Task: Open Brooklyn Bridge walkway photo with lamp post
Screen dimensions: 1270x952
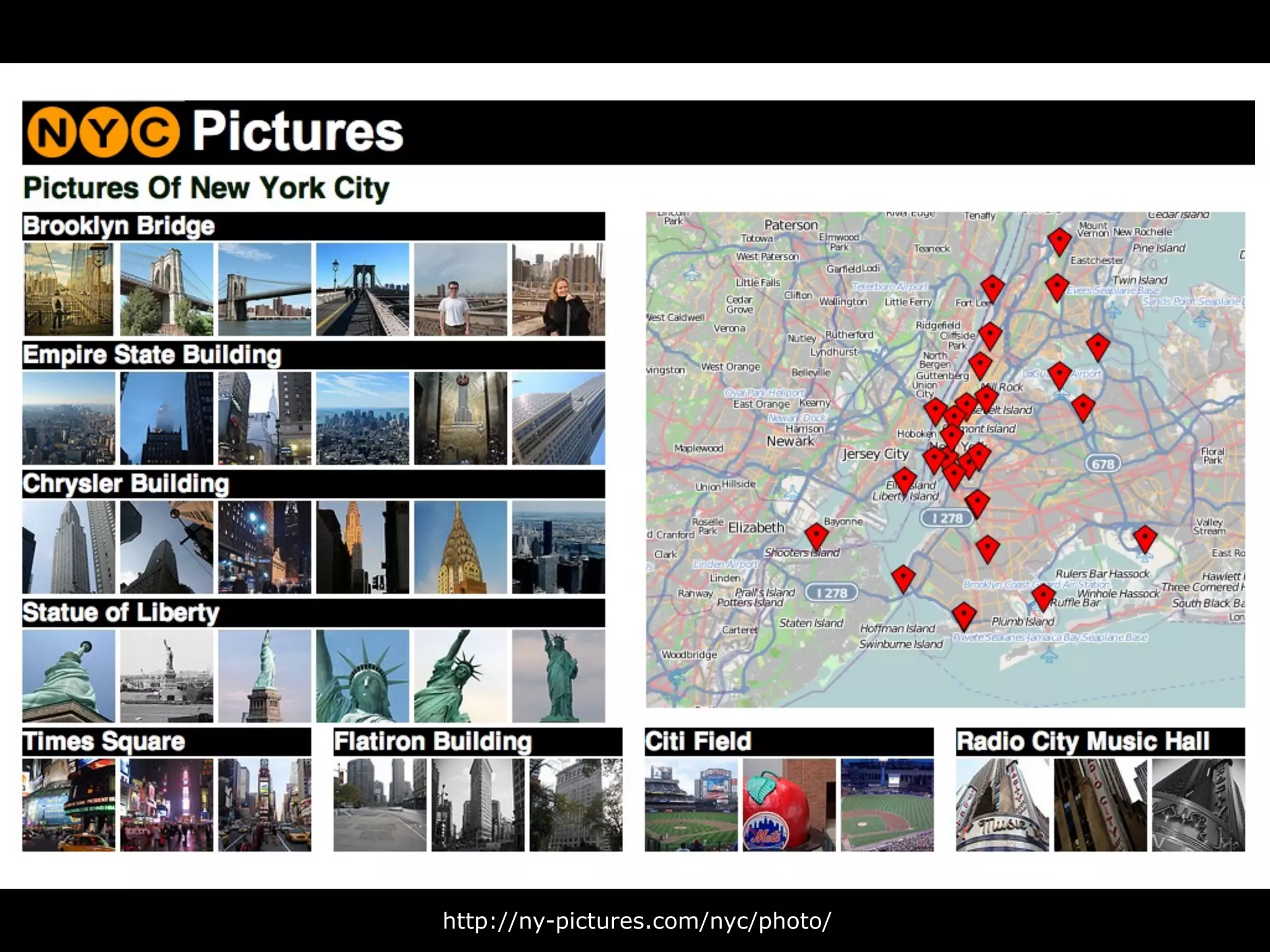Action: coord(363,289)
